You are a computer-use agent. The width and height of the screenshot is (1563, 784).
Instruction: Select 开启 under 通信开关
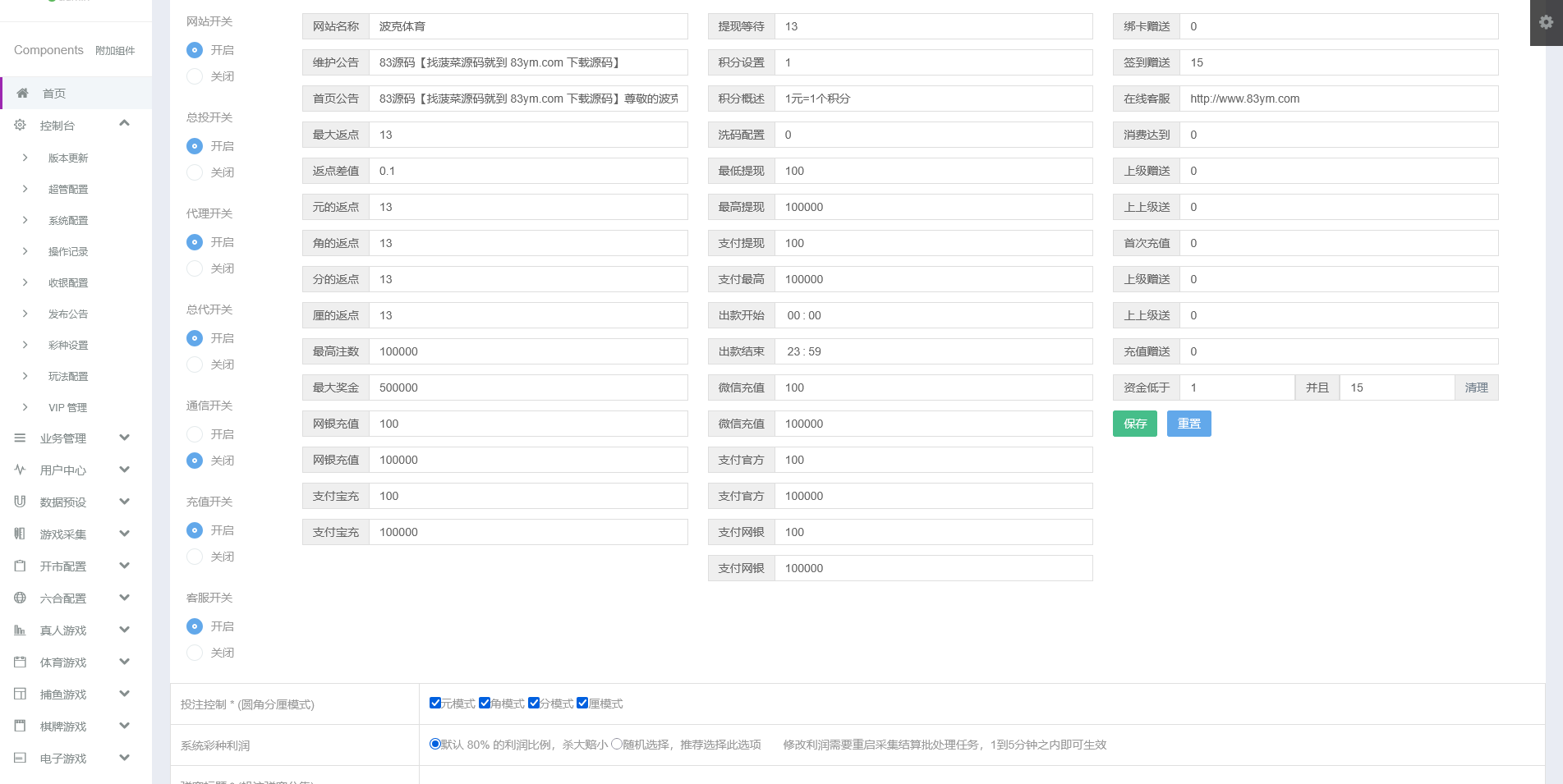195,434
